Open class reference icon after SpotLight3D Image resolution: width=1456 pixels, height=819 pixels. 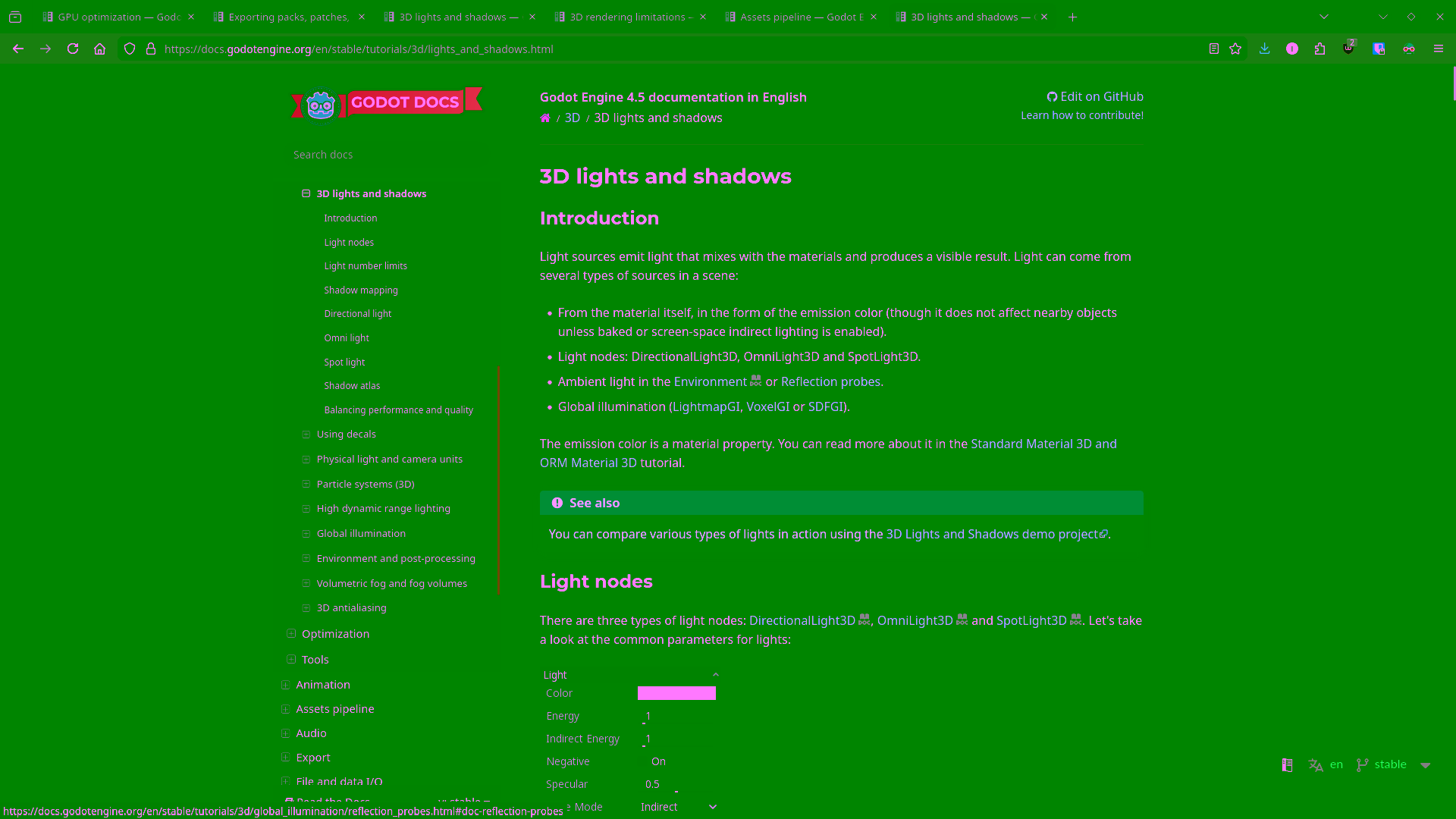click(1075, 620)
